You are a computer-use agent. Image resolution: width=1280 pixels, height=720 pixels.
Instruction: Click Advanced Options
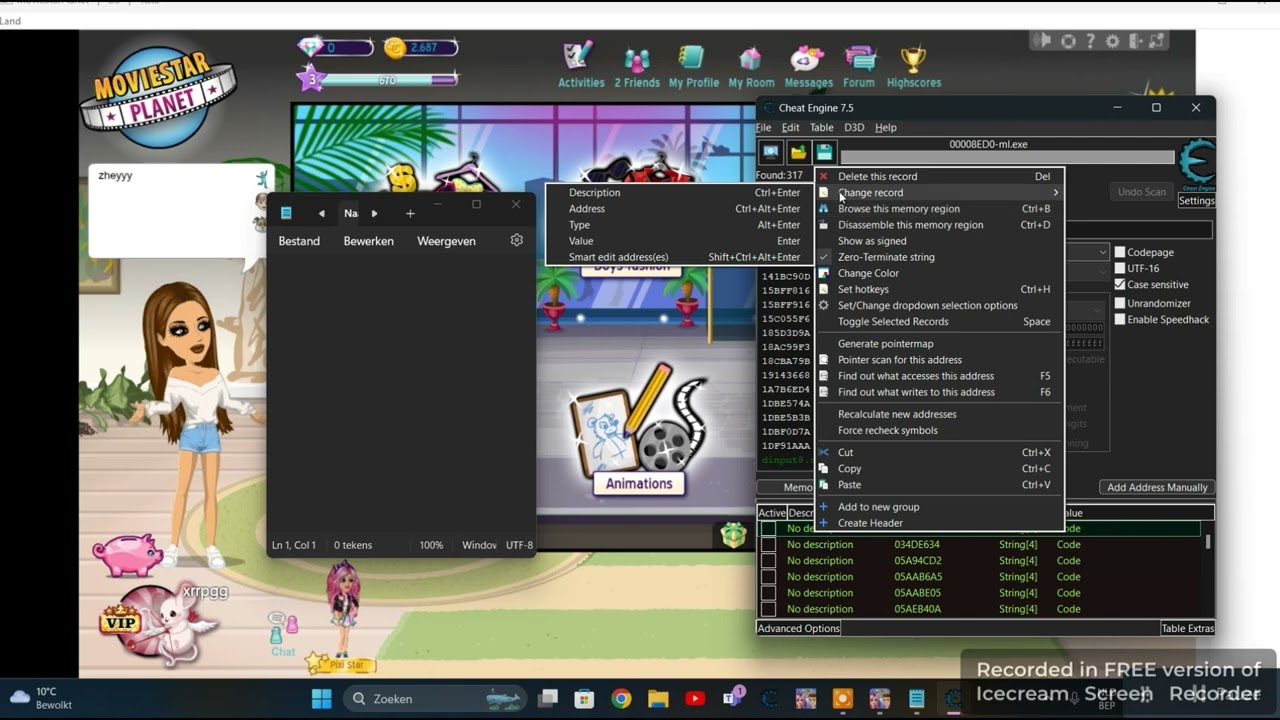tap(798, 628)
